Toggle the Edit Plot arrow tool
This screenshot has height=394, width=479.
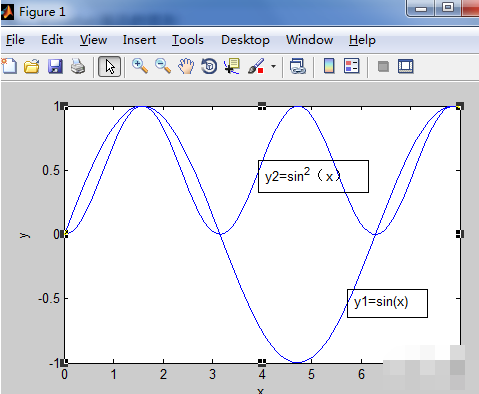(109, 66)
